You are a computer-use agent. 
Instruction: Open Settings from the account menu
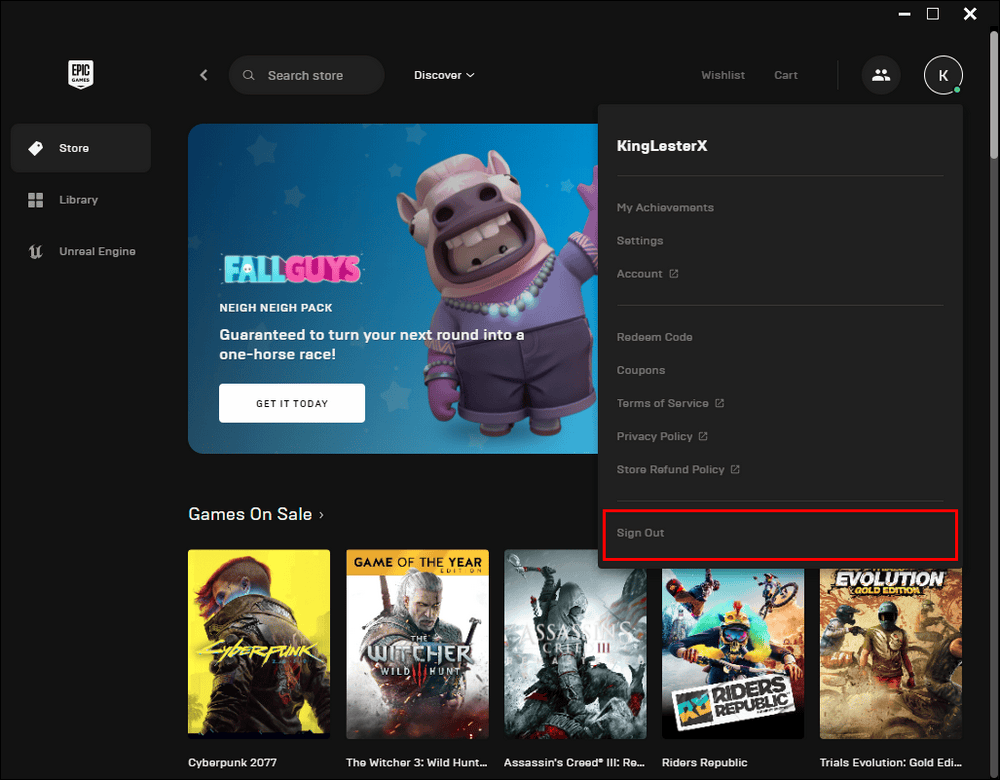pos(639,240)
